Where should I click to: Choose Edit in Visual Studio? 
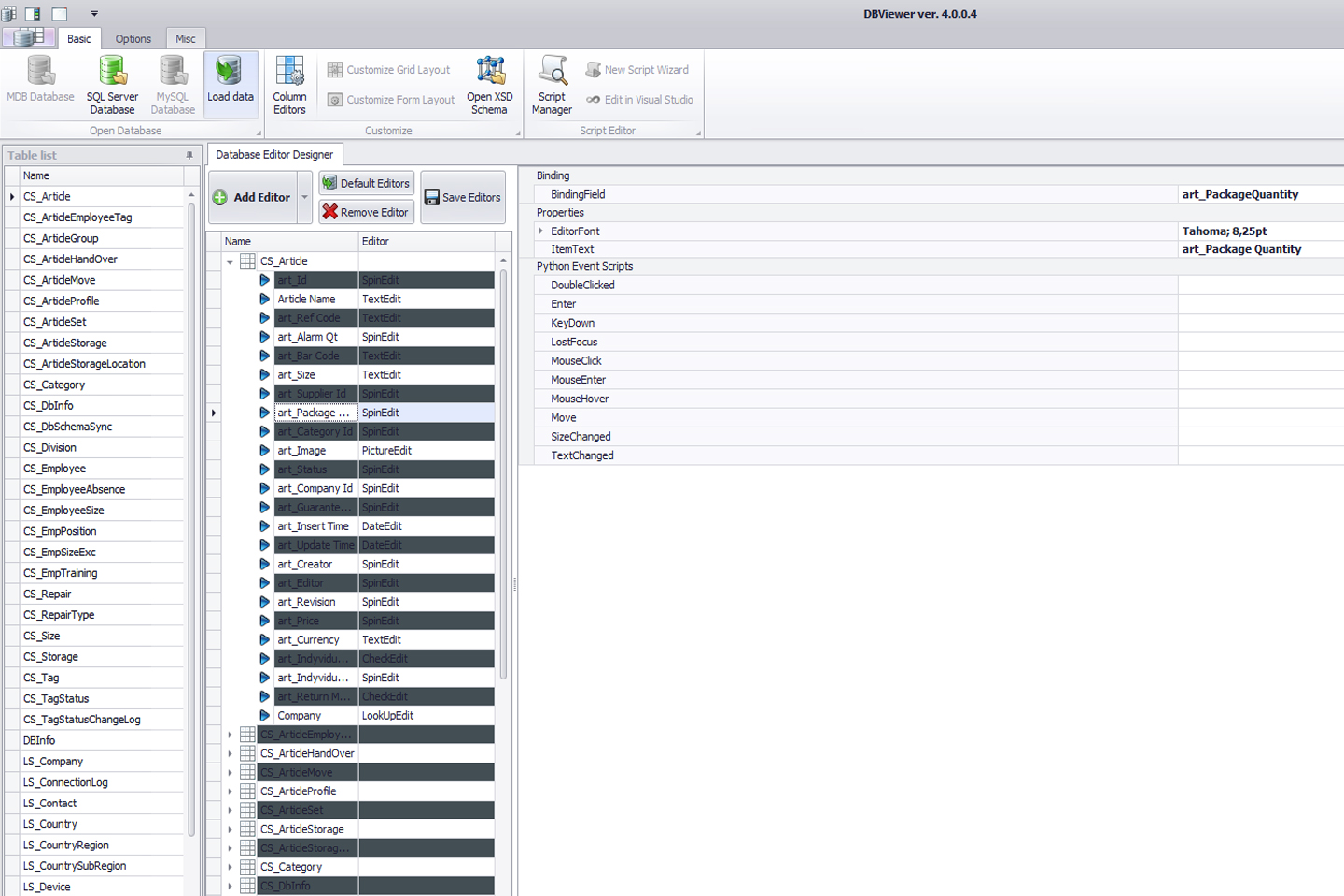click(639, 100)
